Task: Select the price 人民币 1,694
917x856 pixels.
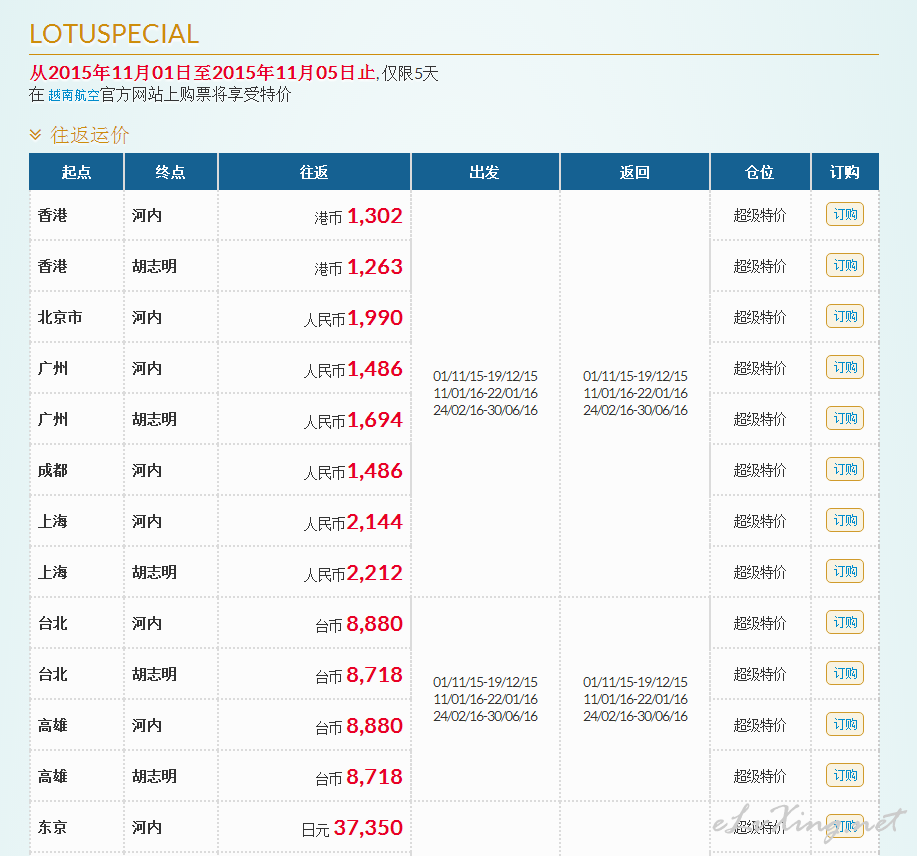Action: tap(353, 420)
